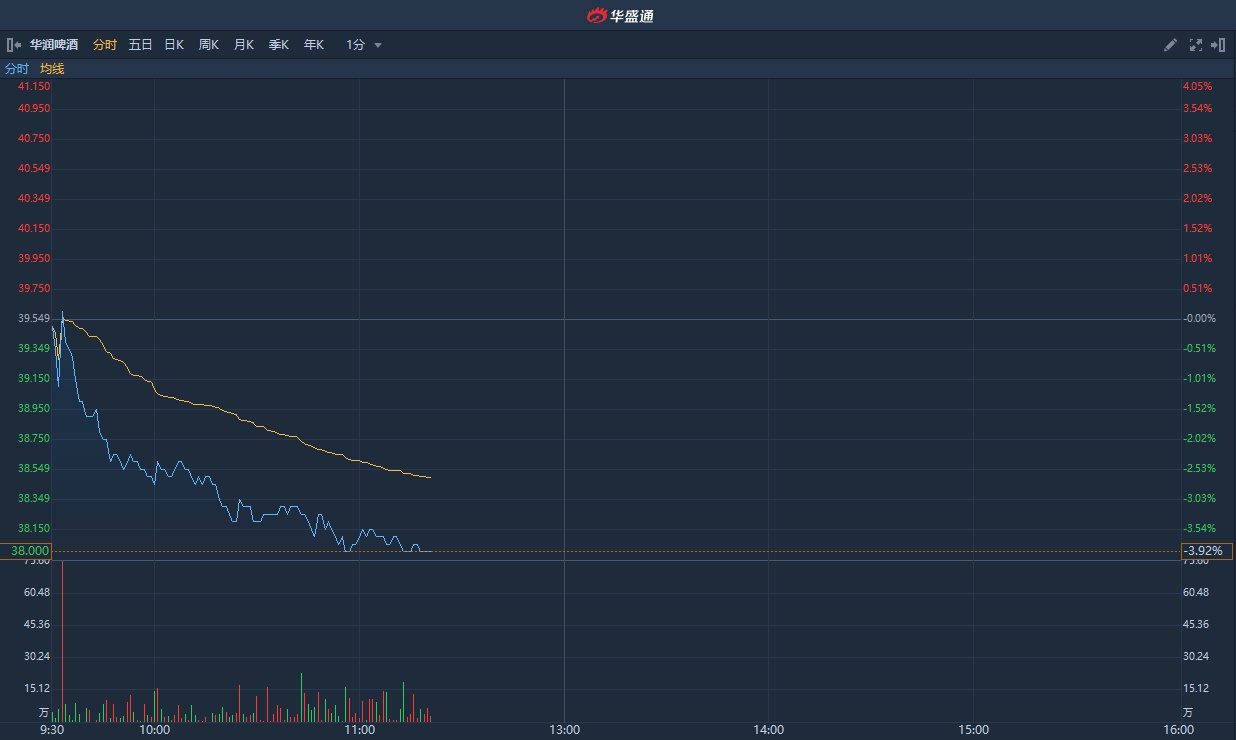Click the right panel collapse arrow icon
The width and height of the screenshot is (1236, 740).
1218,45
